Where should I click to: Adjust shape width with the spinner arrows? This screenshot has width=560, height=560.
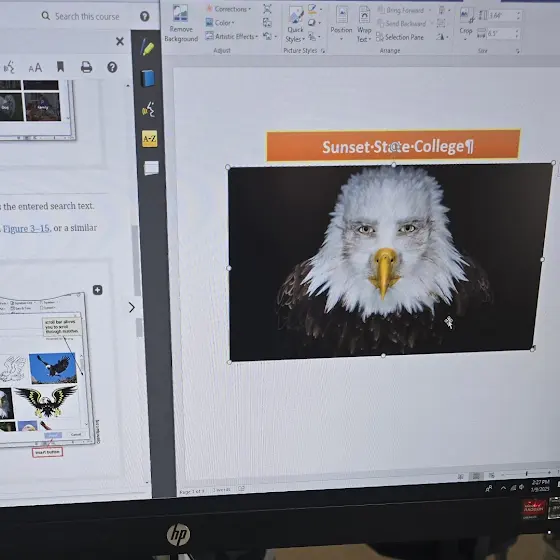click(x=517, y=34)
